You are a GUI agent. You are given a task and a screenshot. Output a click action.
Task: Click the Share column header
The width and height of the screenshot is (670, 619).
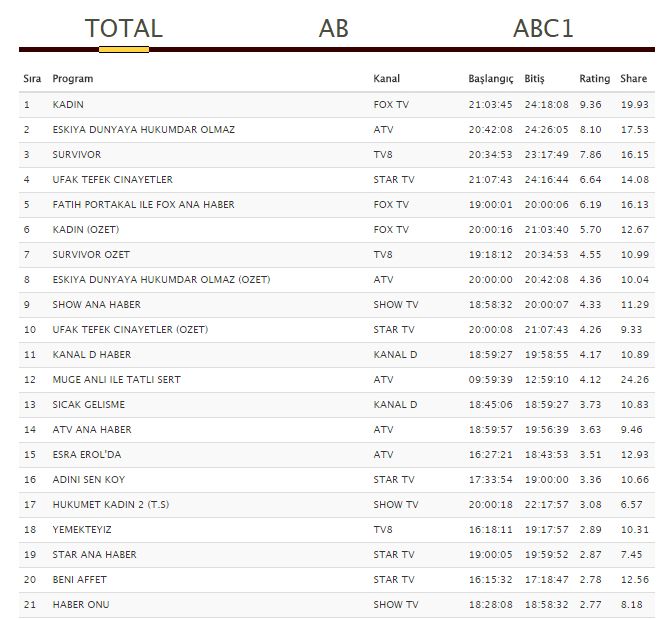tap(633, 79)
